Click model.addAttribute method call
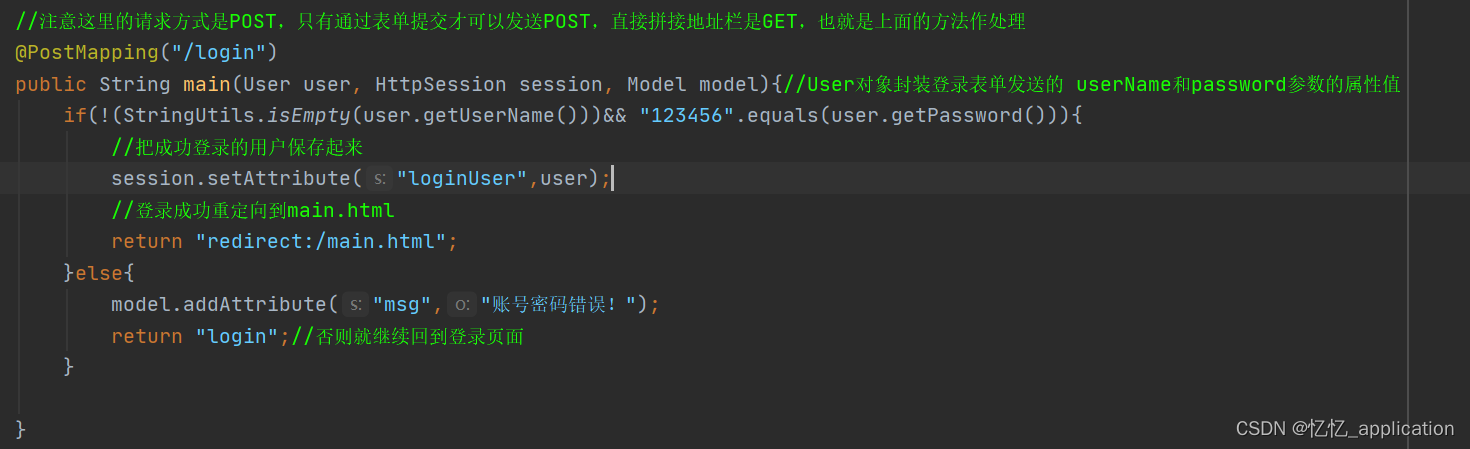This screenshot has width=1470, height=449. click(219, 304)
